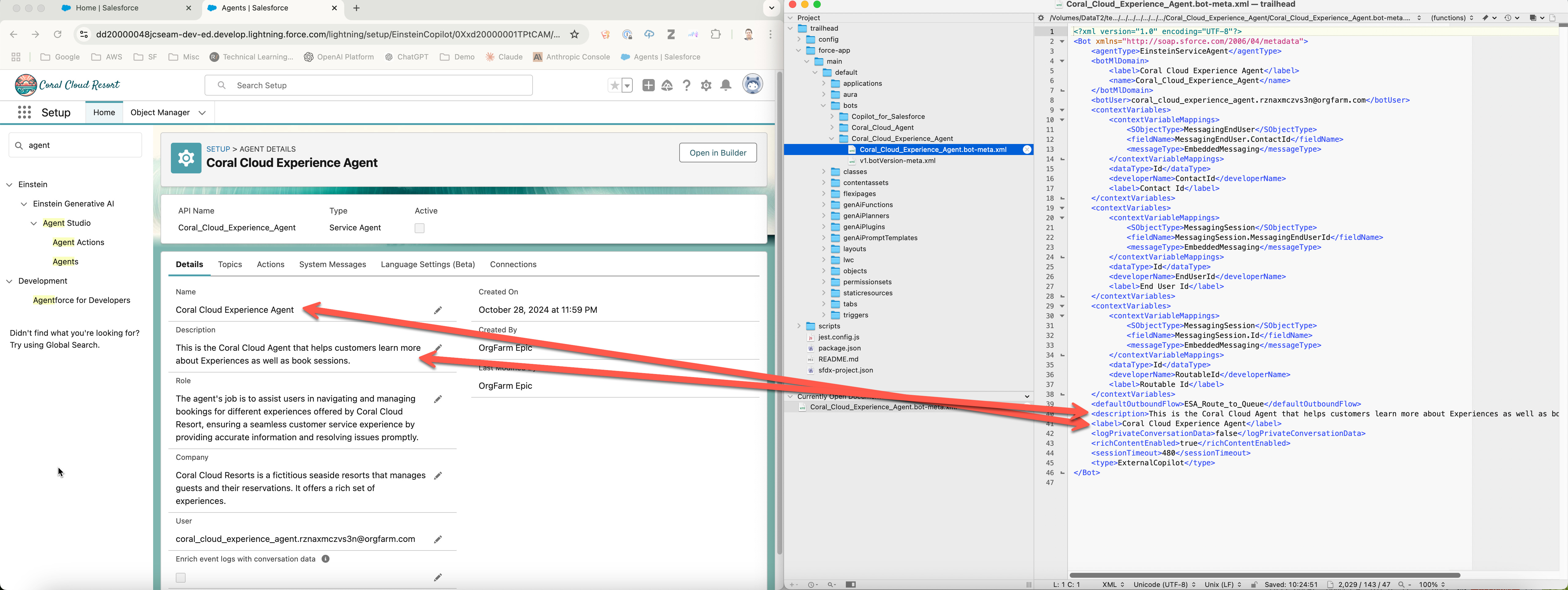The image size is (1568, 590).
Task: Open Salesforce Help question mark
Action: click(x=687, y=85)
